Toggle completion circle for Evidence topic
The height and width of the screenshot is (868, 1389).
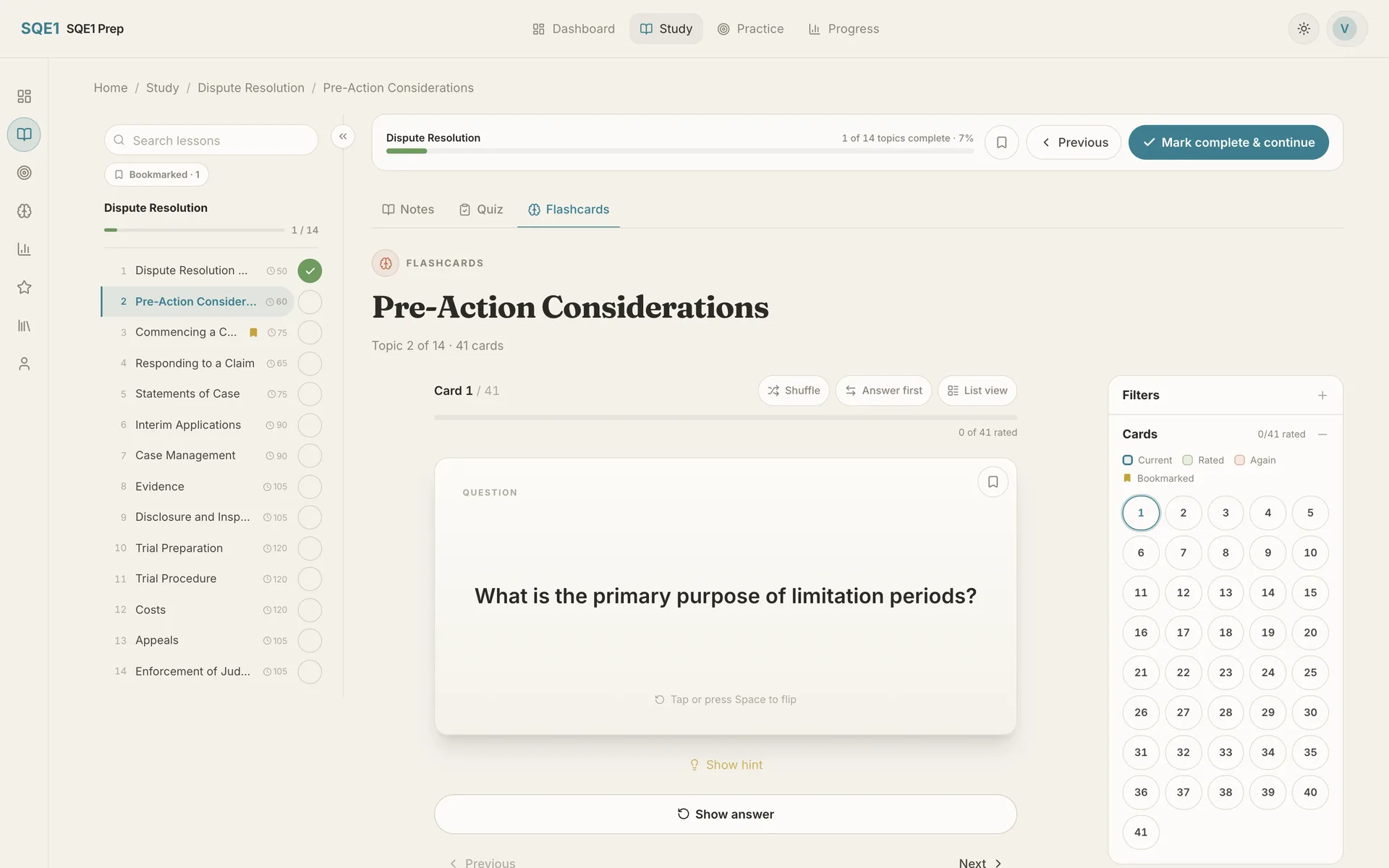coord(310,487)
